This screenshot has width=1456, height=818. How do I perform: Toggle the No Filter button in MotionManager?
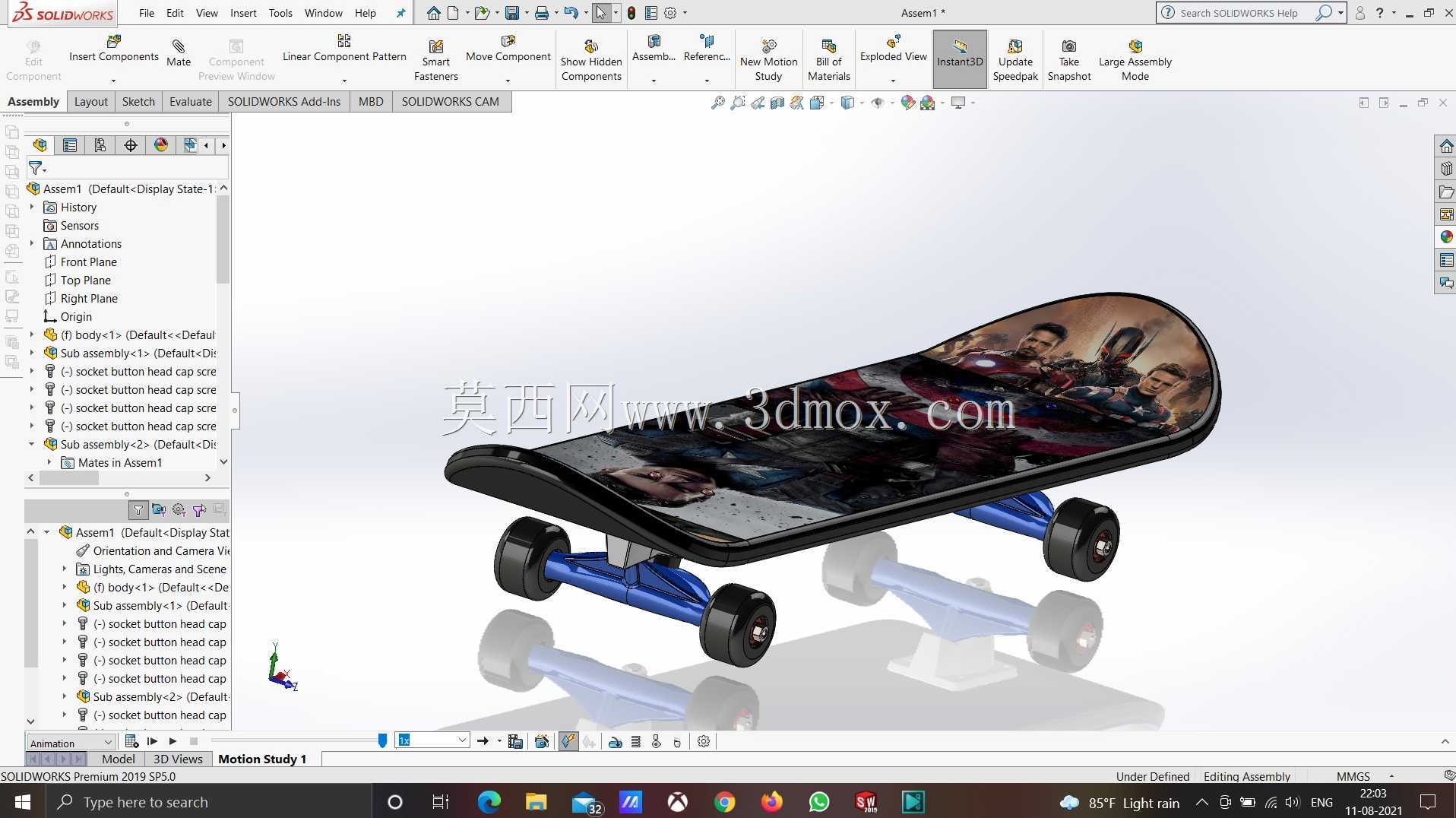138,510
